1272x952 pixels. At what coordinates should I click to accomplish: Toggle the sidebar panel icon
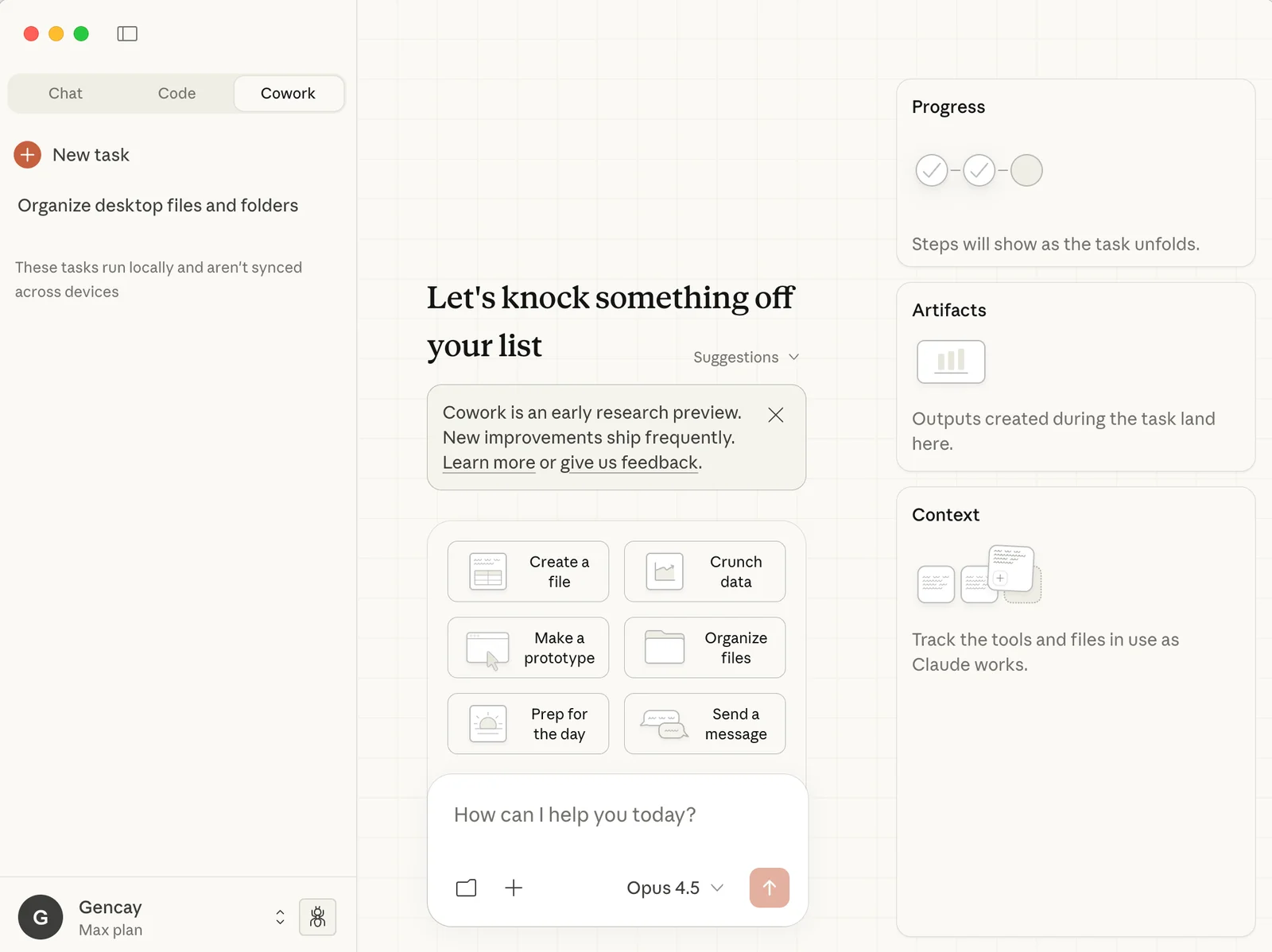[x=127, y=33]
